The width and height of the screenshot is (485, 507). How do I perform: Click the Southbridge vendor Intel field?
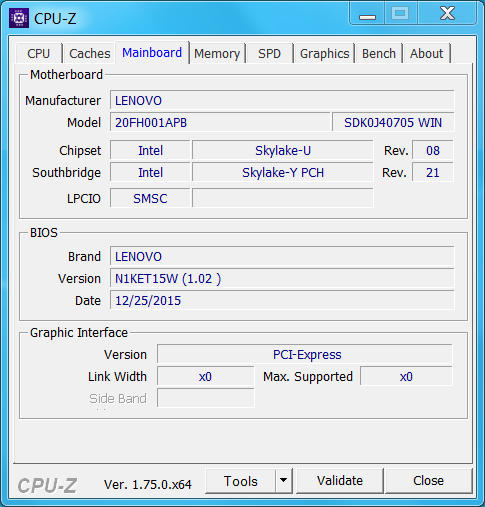pyautogui.click(x=150, y=172)
